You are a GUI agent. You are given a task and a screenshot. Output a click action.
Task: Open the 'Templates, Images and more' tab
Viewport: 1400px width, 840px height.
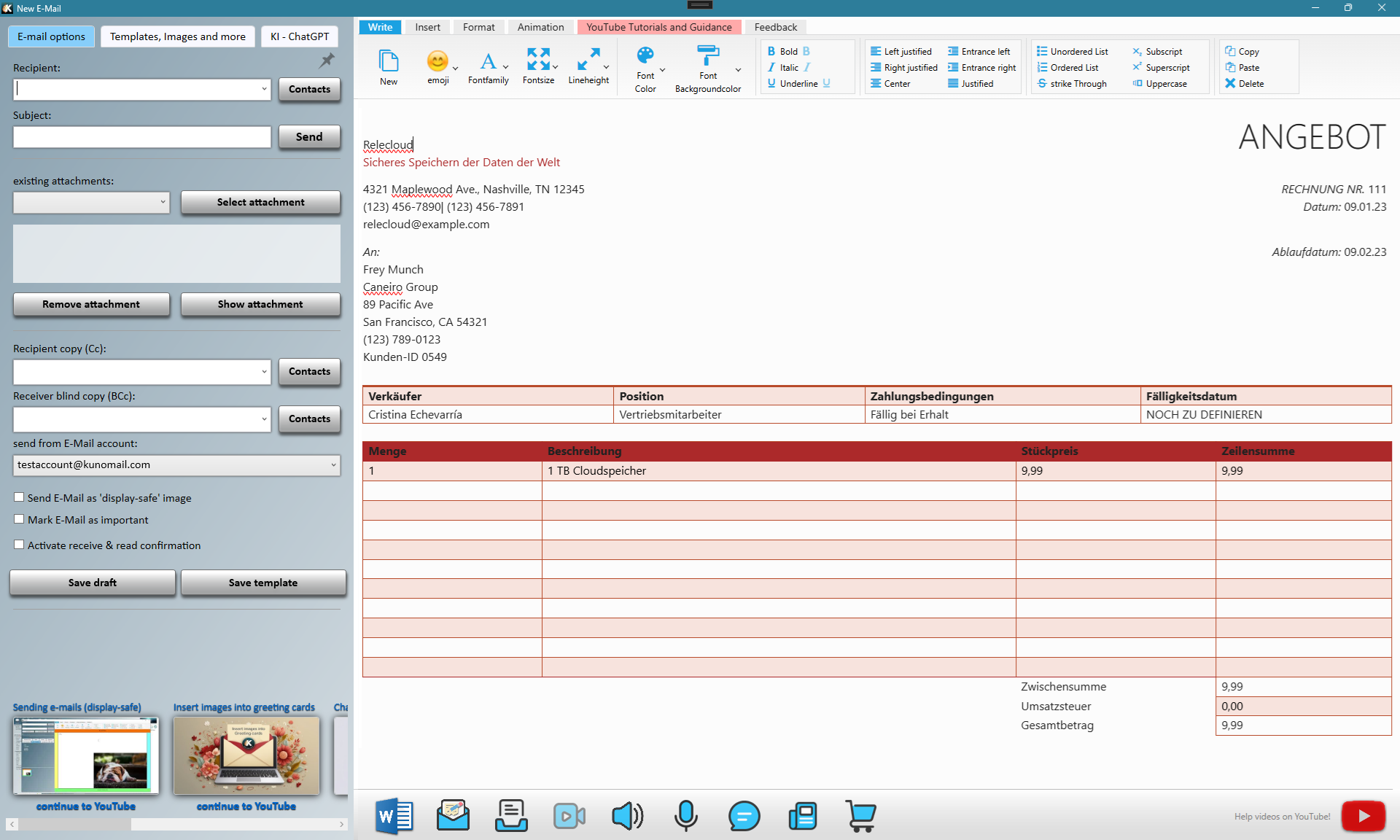pyautogui.click(x=177, y=36)
